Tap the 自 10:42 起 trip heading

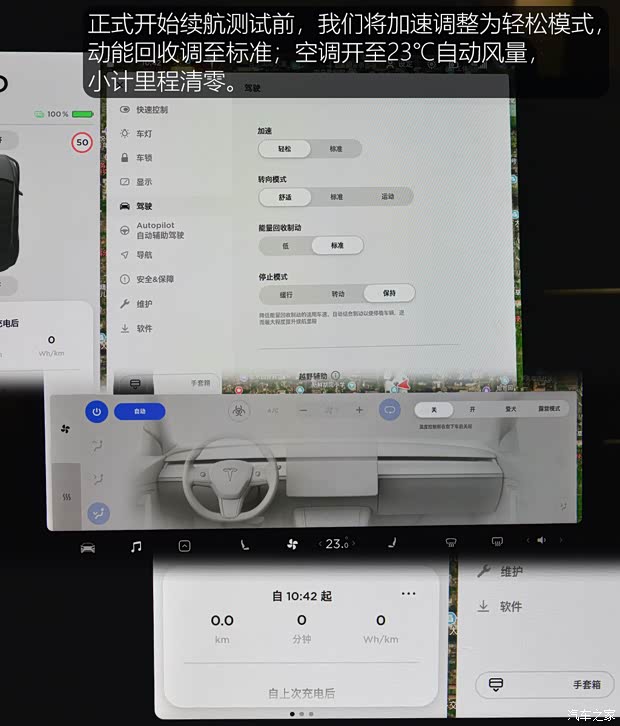[x=302, y=596]
